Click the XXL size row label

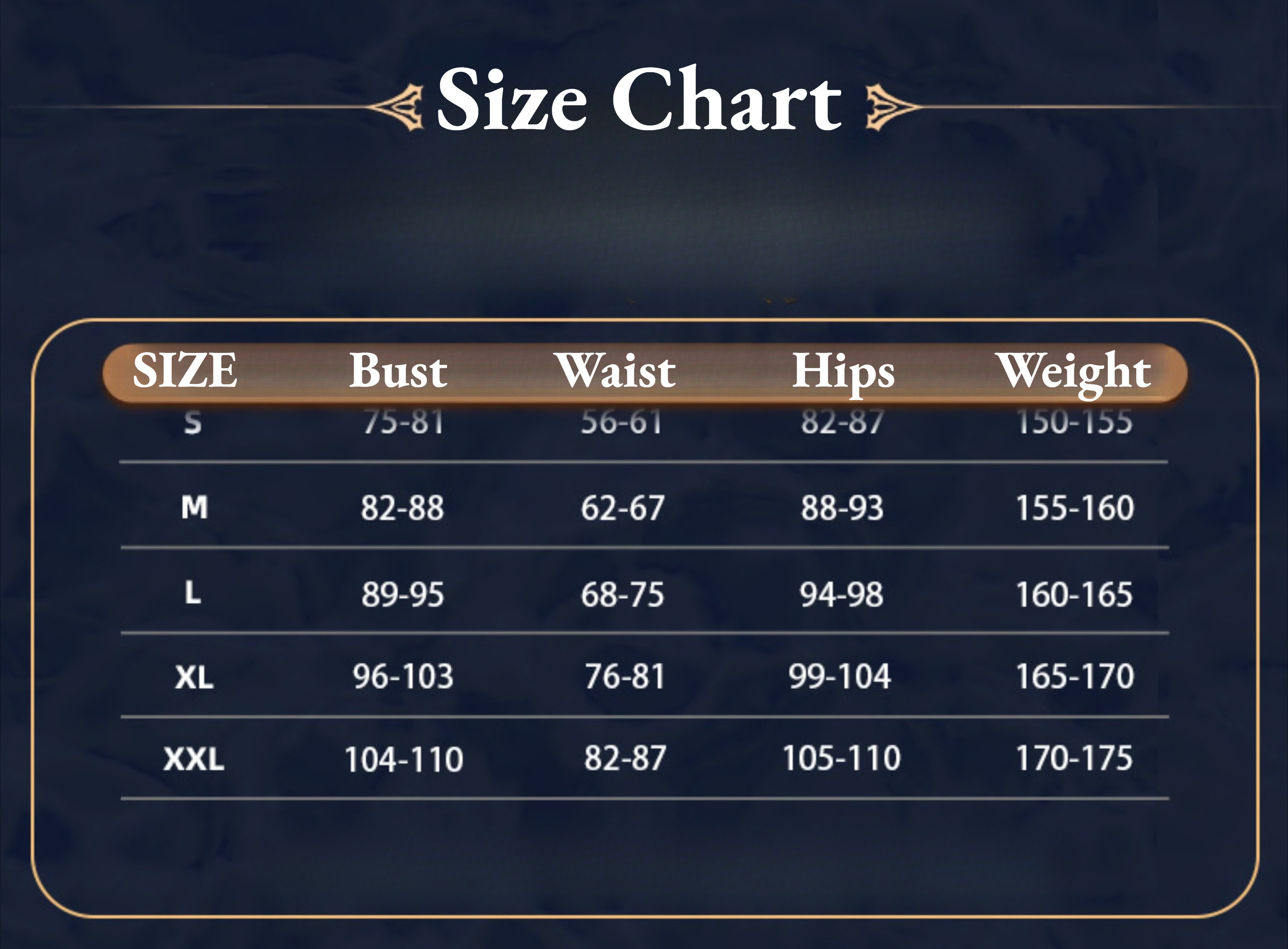click(193, 759)
